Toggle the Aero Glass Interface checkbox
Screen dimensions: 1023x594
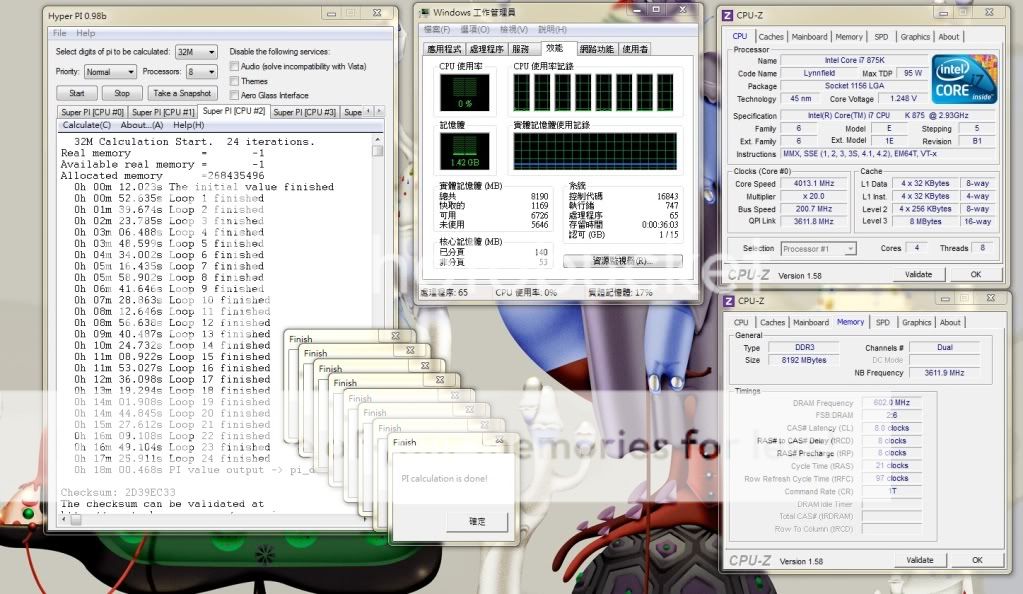234,95
